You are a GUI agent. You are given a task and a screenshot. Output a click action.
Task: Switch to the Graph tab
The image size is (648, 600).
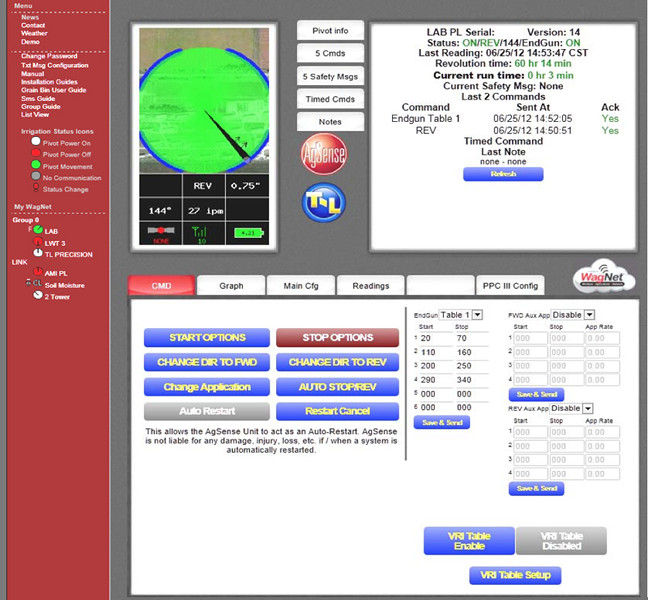231,286
